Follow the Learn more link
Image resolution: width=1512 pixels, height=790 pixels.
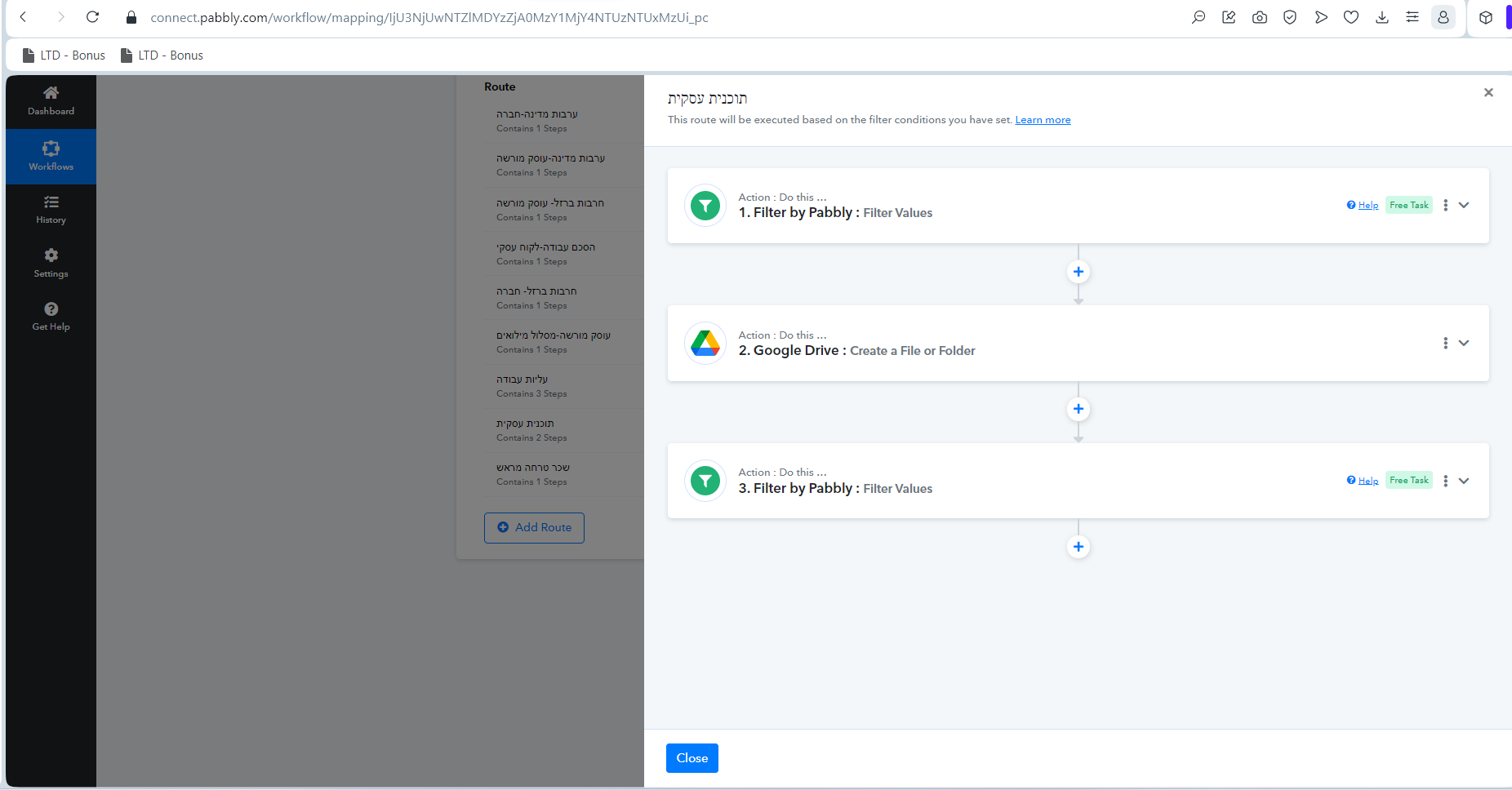pyautogui.click(x=1043, y=120)
